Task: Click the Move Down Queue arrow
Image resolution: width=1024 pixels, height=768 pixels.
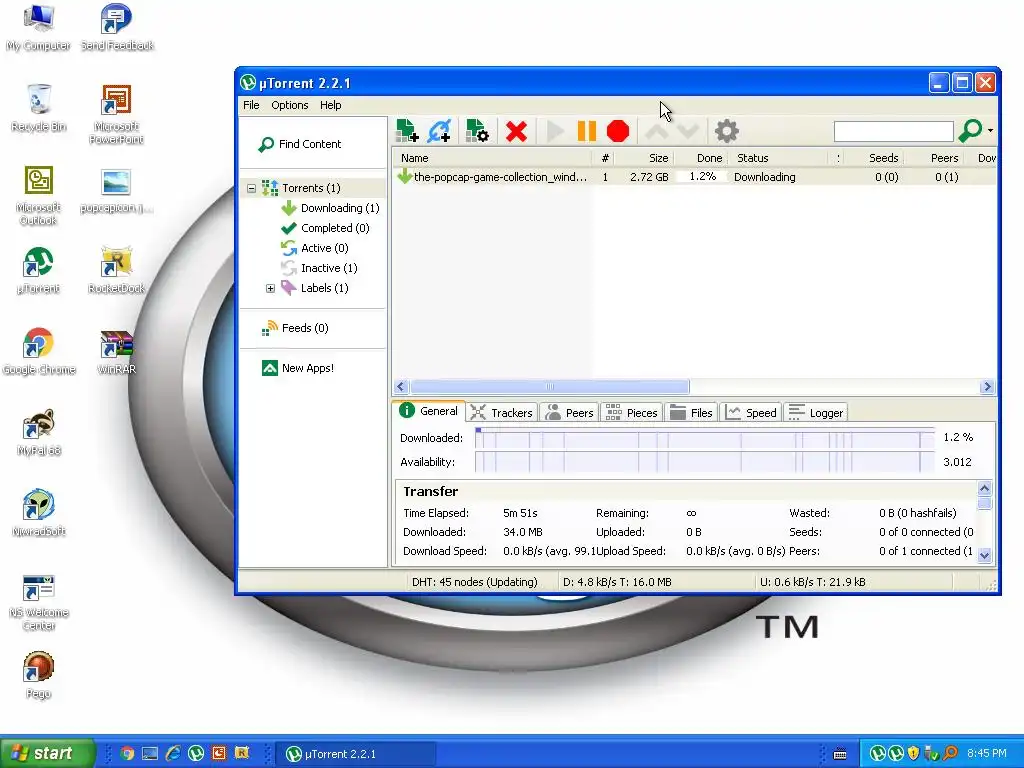Action: (688, 131)
